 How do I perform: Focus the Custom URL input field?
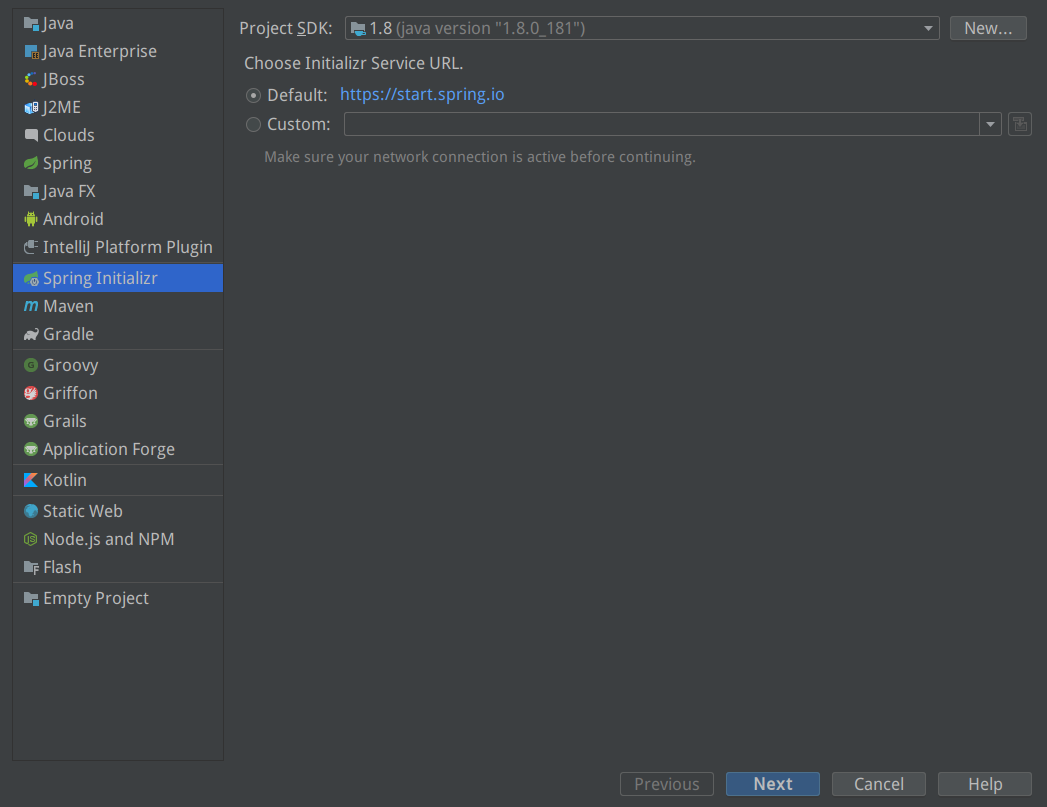tap(662, 124)
